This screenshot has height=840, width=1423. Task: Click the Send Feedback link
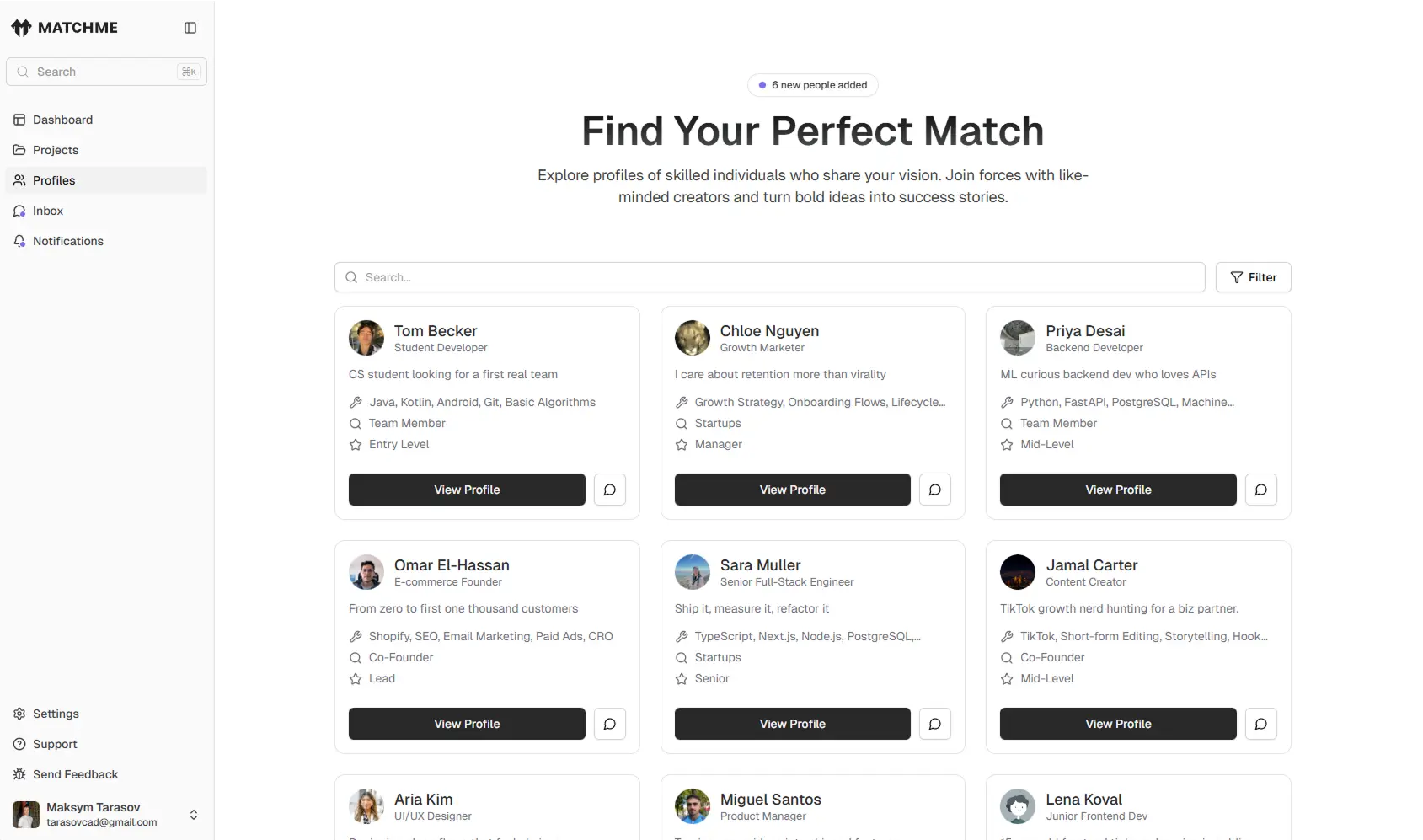(75, 774)
